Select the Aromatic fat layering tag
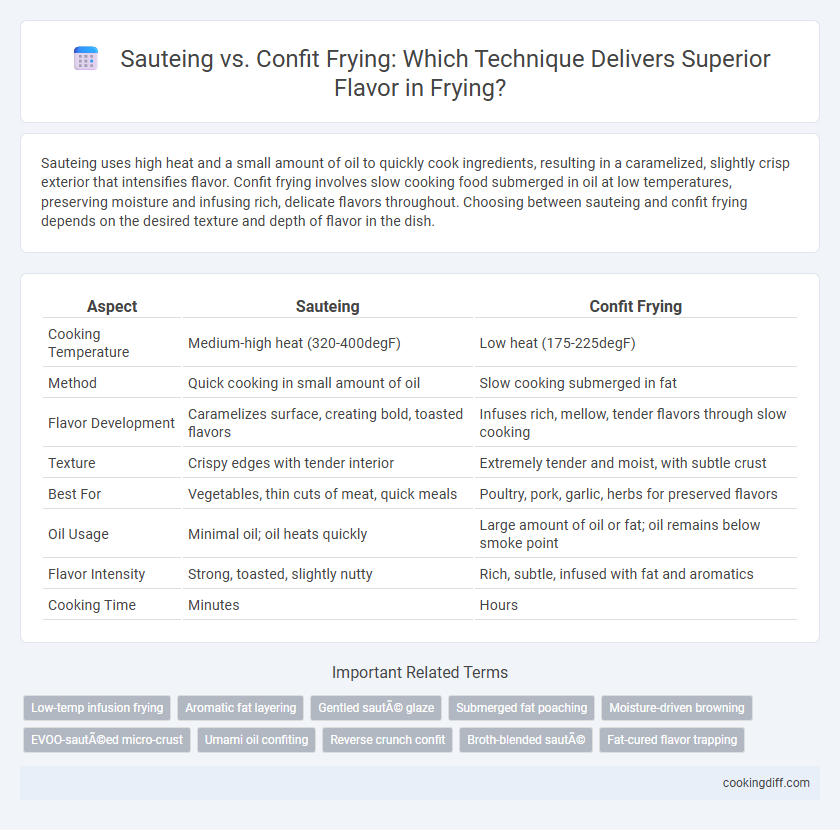840x830 pixels. 241,708
